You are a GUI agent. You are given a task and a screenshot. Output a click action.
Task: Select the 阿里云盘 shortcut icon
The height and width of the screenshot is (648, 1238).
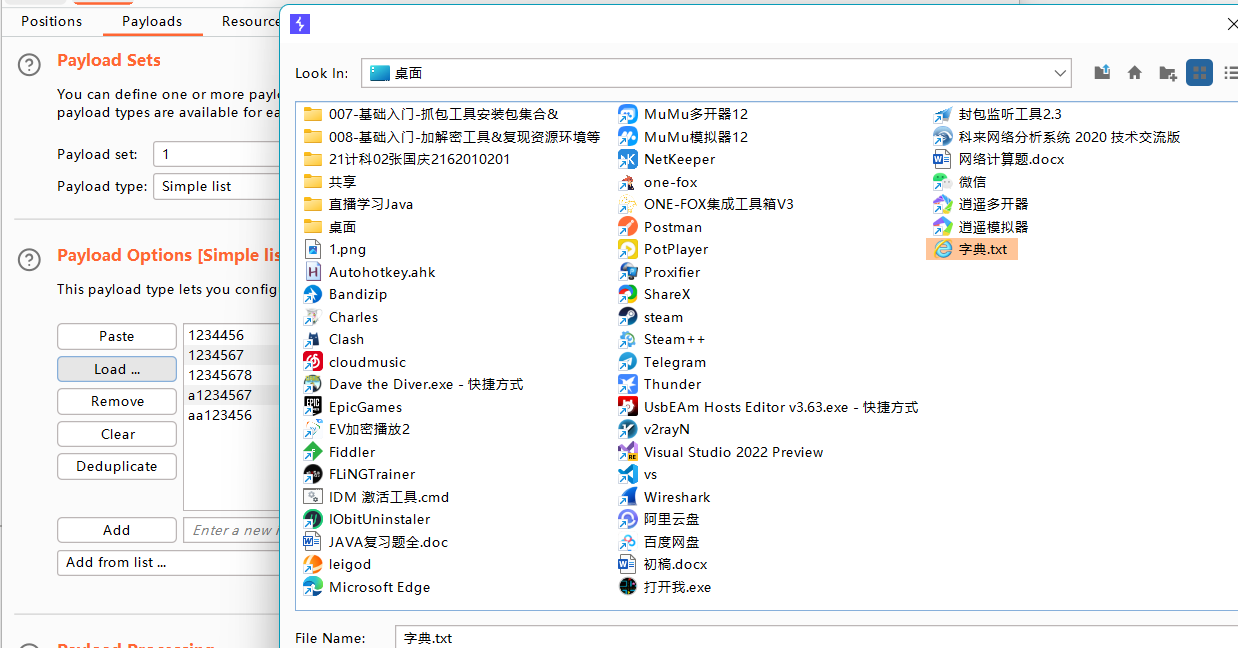(628, 519)
